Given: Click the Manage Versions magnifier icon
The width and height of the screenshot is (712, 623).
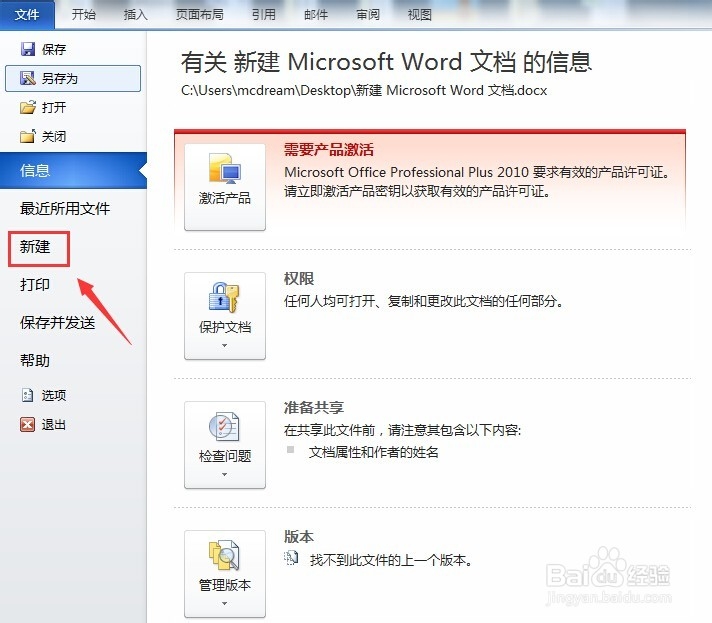Looking at the screenshot, I should tap(224, 555).
